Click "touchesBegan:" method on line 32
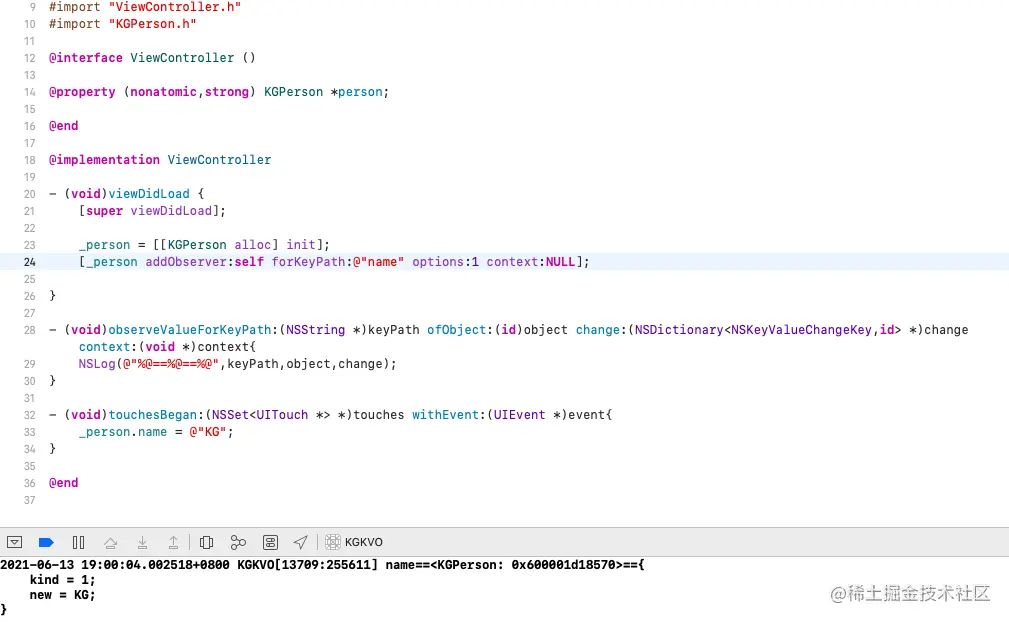The height and width of the screenshot is (622, 1009). (x=156, y=415)
